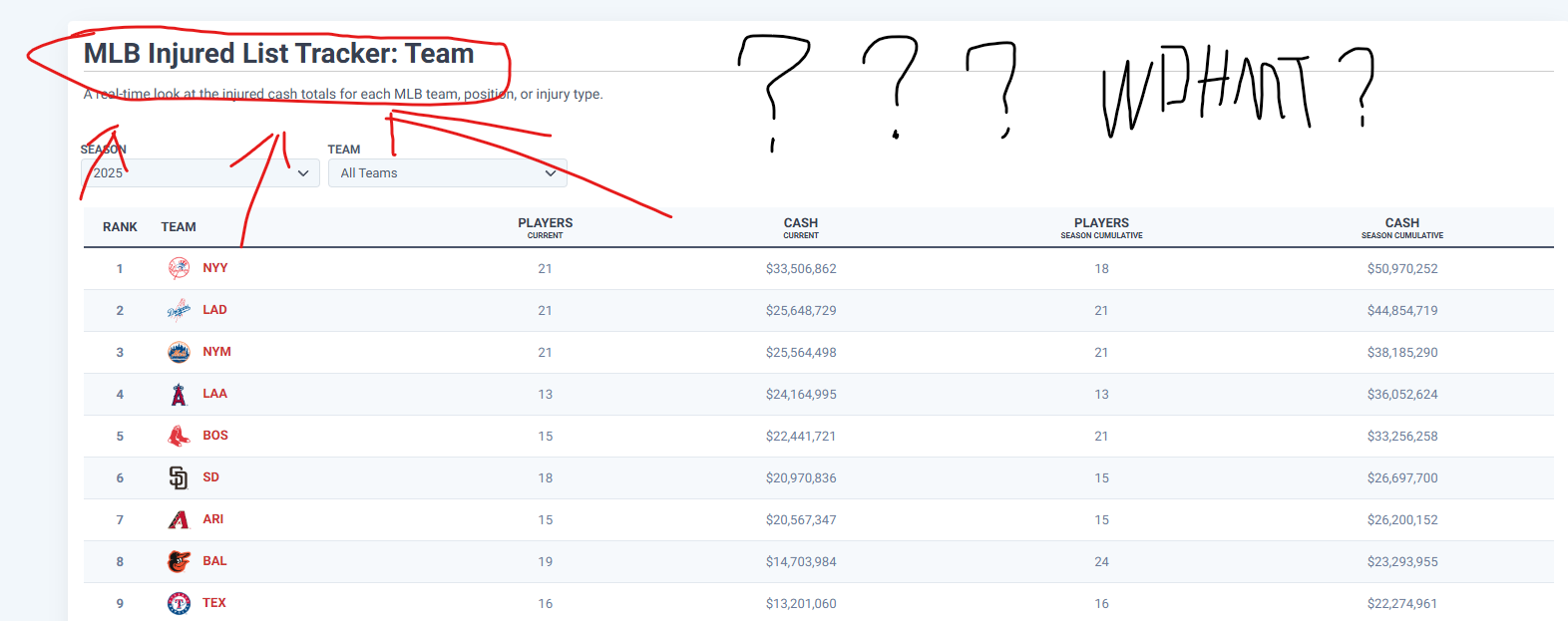This screenshot has height=621, width=1568.
Task: Click the cumulative players value 24 for BAL
Action: 1101,562
